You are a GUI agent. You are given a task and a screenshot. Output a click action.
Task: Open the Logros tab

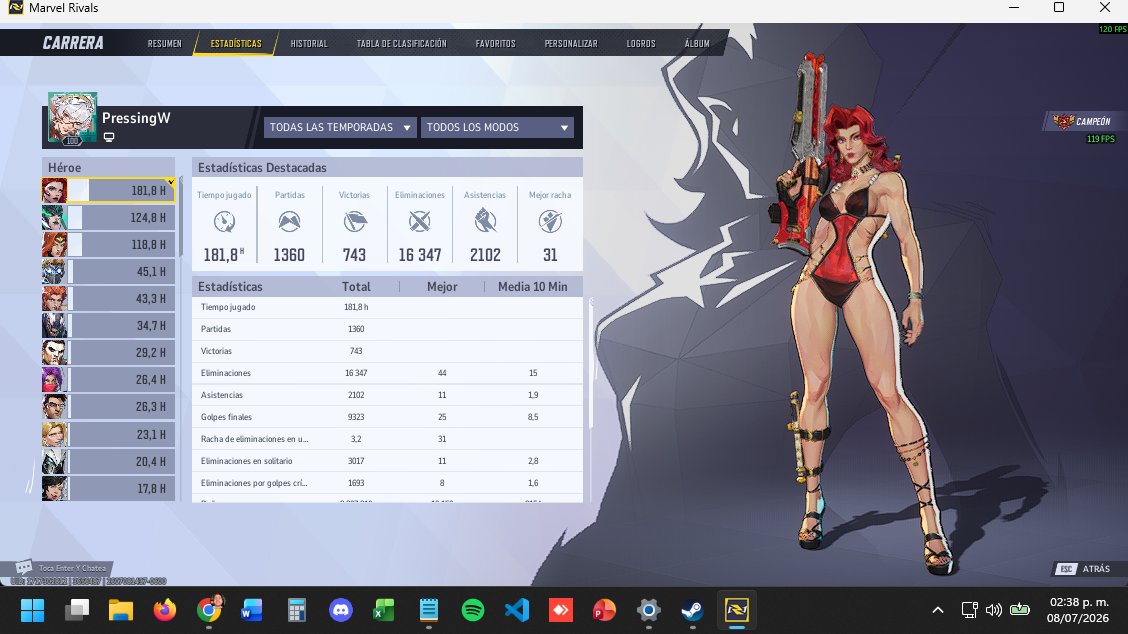coord(641,44)
